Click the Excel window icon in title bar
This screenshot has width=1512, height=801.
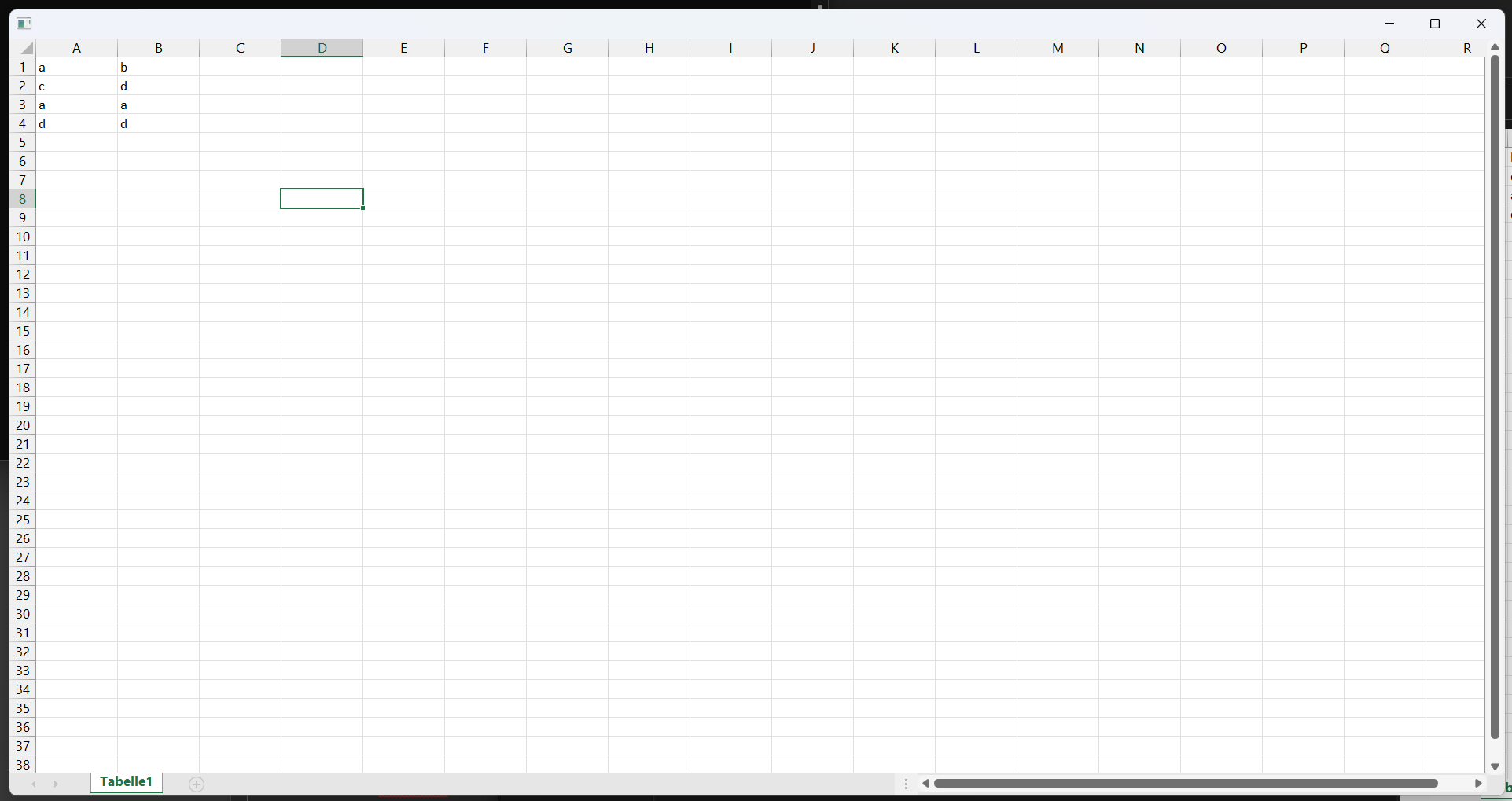click(24, 24)
